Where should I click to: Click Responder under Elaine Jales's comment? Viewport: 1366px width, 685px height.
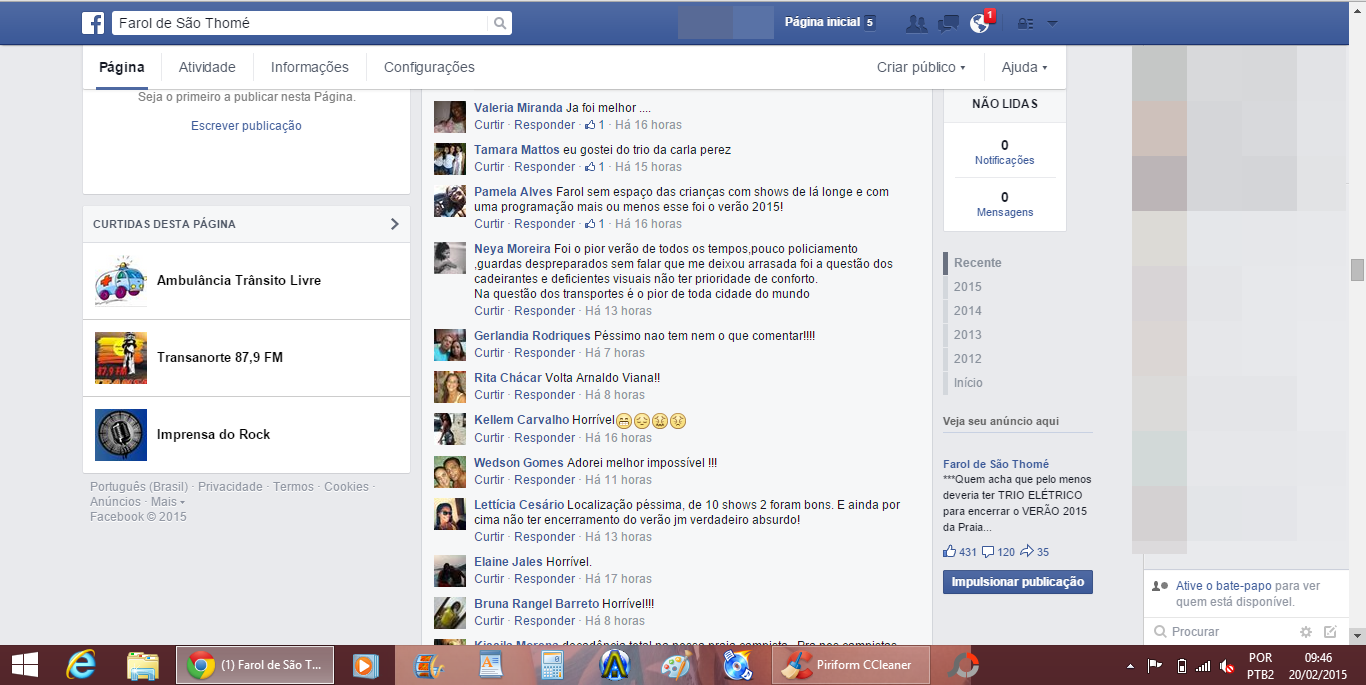click(545, 579)
